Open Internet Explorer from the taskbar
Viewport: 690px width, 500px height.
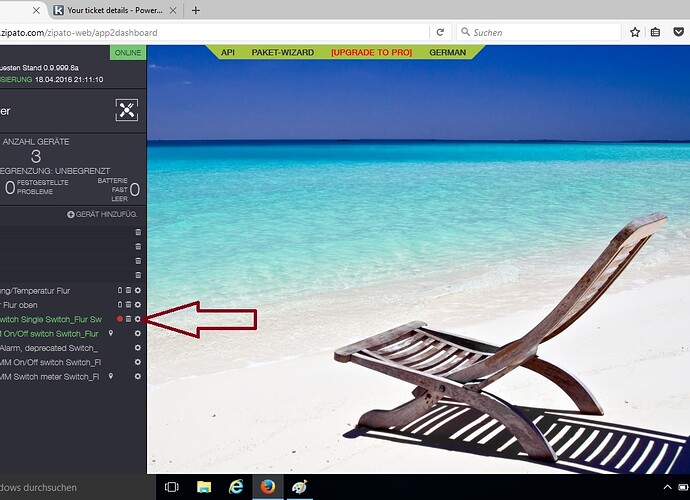click(x=236, y=487)
